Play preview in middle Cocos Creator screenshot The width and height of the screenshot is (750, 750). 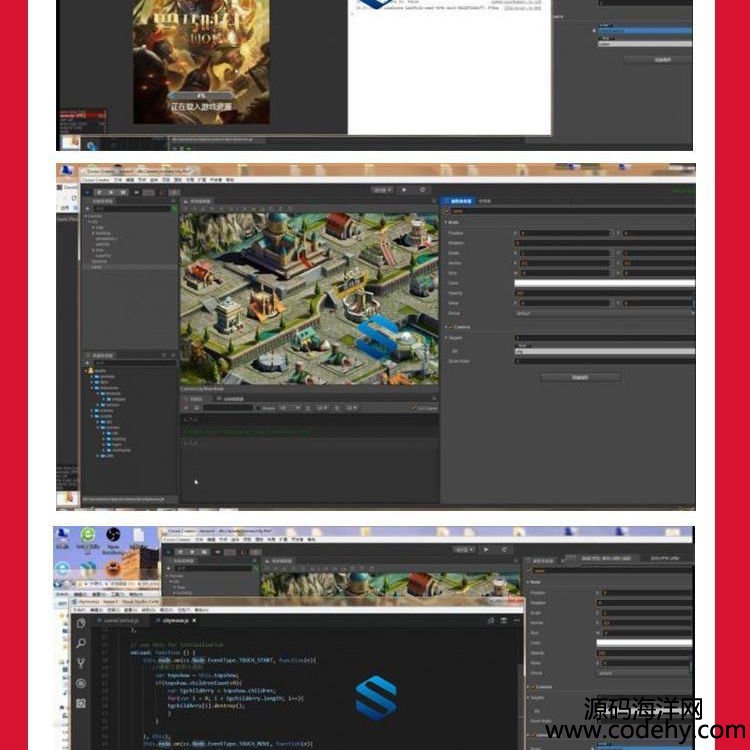pyautogui.click(x=404, y=190)
